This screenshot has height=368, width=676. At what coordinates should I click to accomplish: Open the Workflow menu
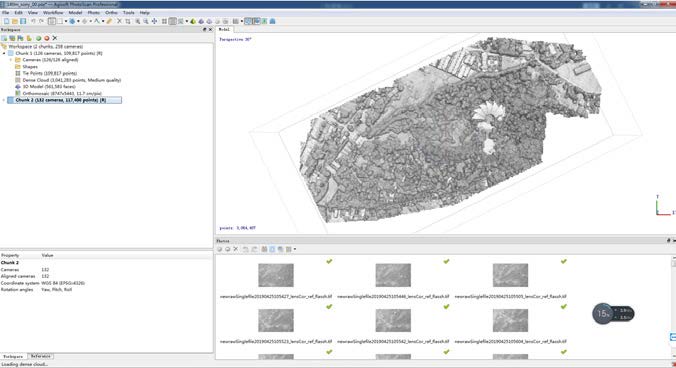click(53, 12)
